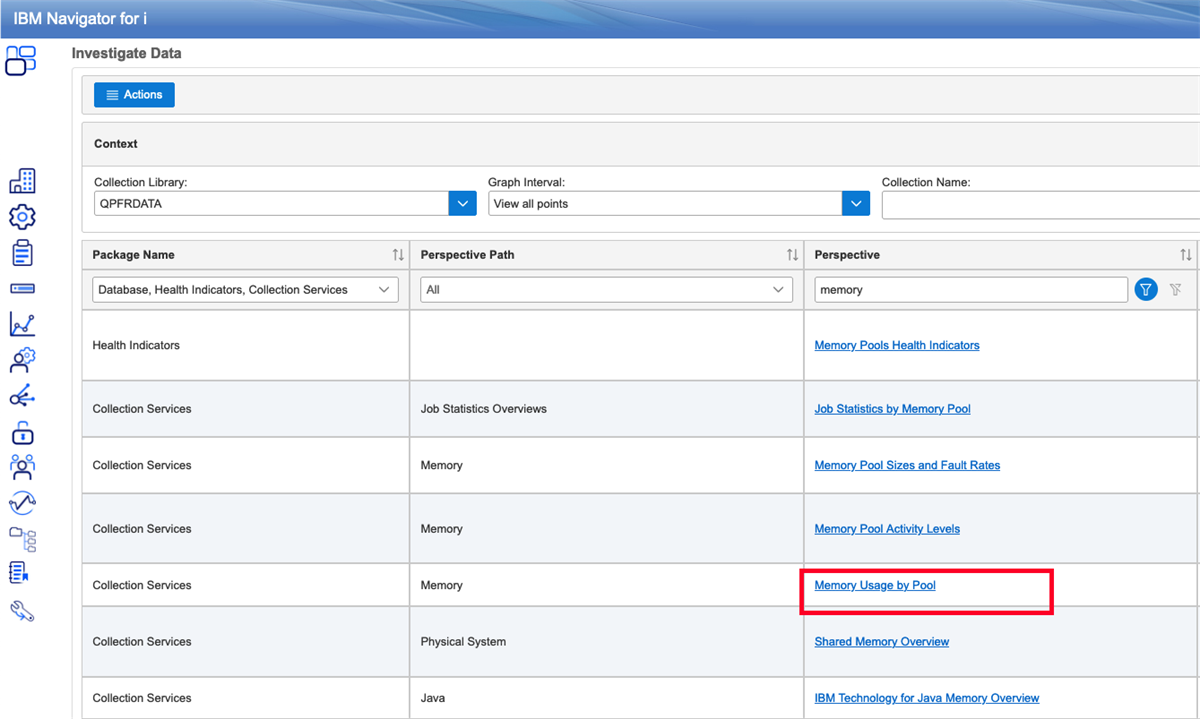Open the network share icon in sidebar
This screenshot has width=1200, height=719.
tap(22, 396)
